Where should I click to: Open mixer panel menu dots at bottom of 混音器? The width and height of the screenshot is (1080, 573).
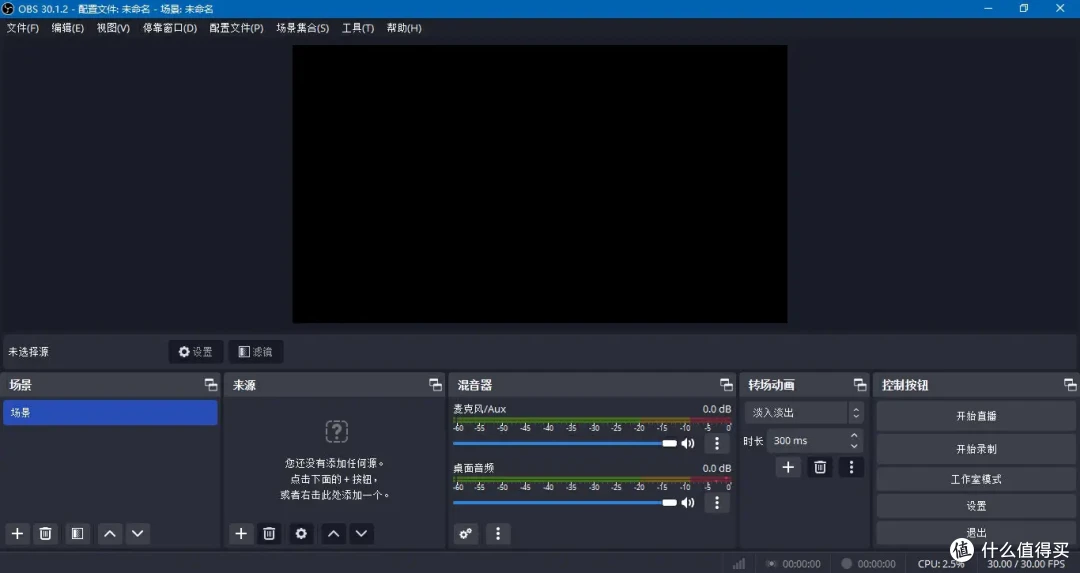498,534
